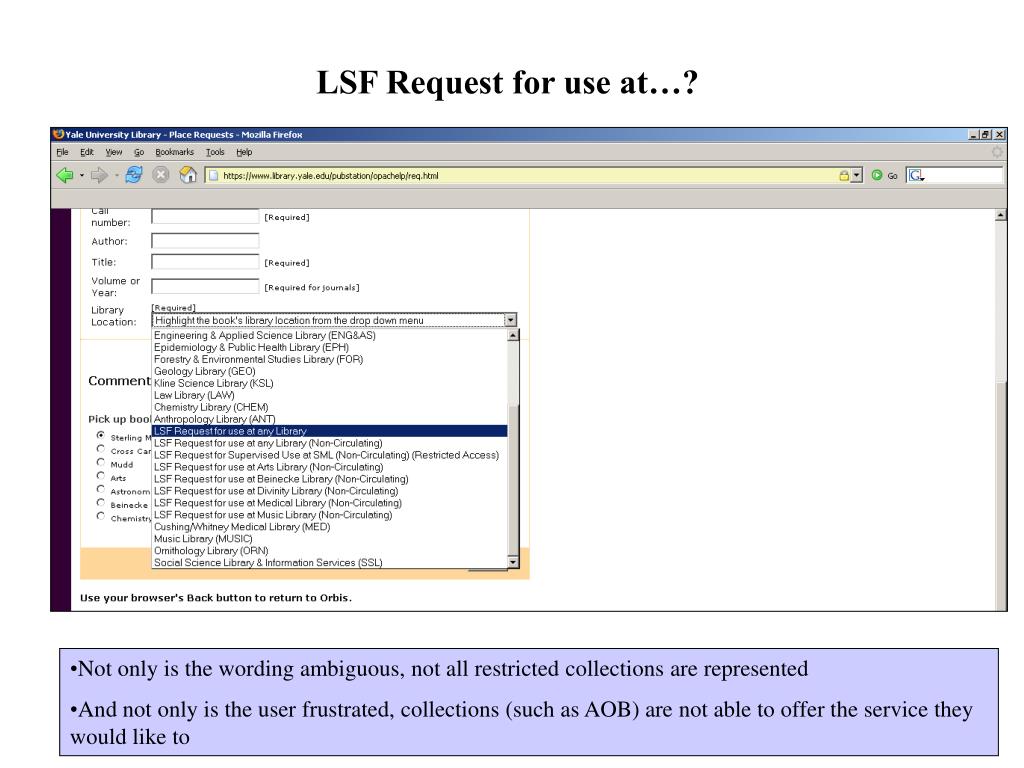Viewport: 1024px width, 768px height.
Task: Select the Cross Campus pick up radio button
Action: pyautogui.click(x=101, y=449)
